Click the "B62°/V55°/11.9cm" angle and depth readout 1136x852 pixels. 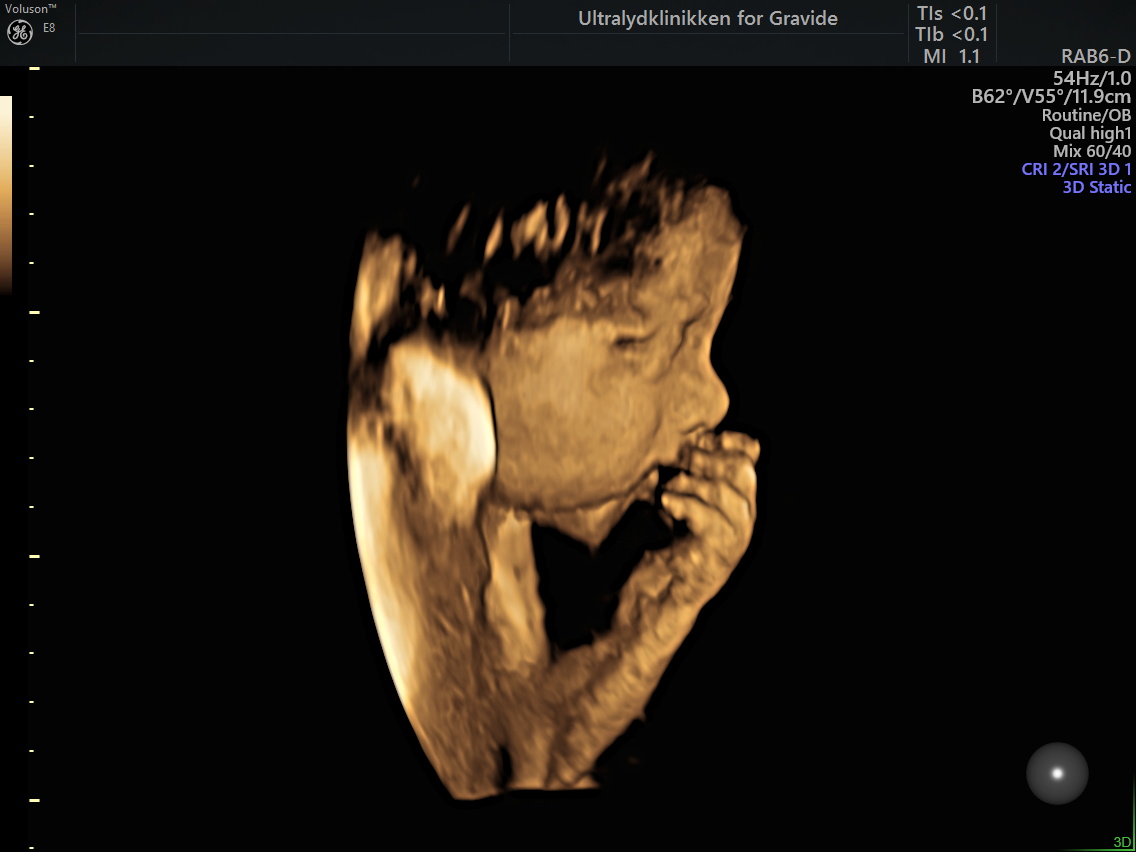(1051, 96)
